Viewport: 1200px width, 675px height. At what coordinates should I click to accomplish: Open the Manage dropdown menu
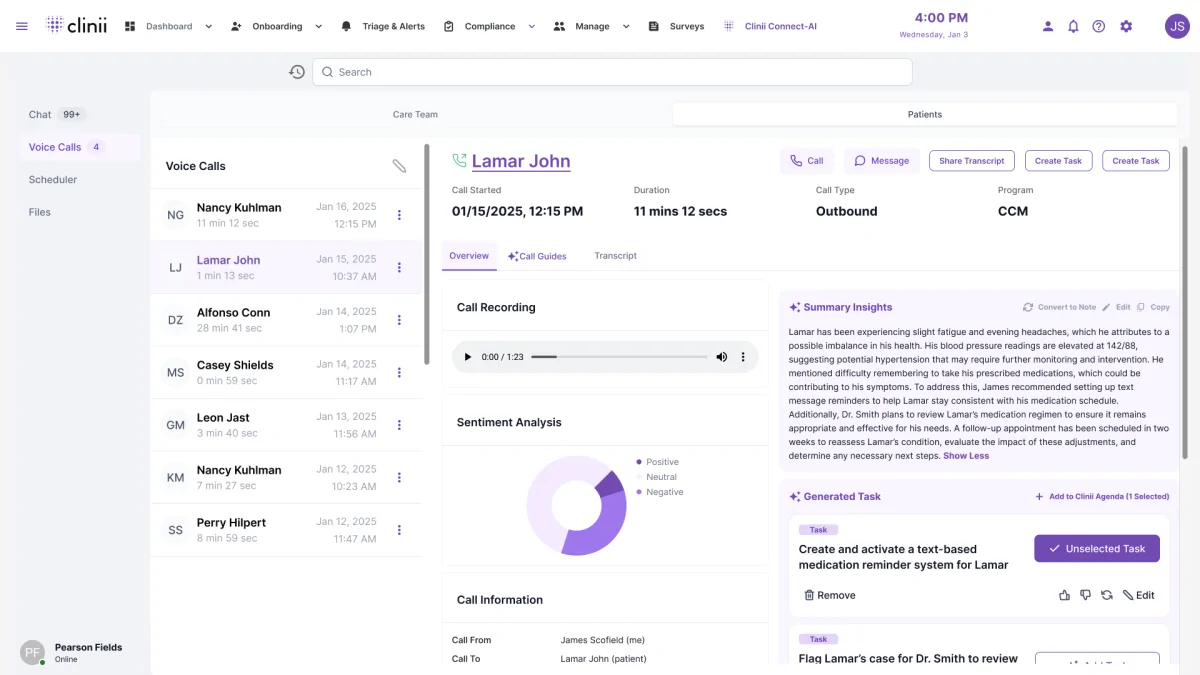click(x=625, y=26)
